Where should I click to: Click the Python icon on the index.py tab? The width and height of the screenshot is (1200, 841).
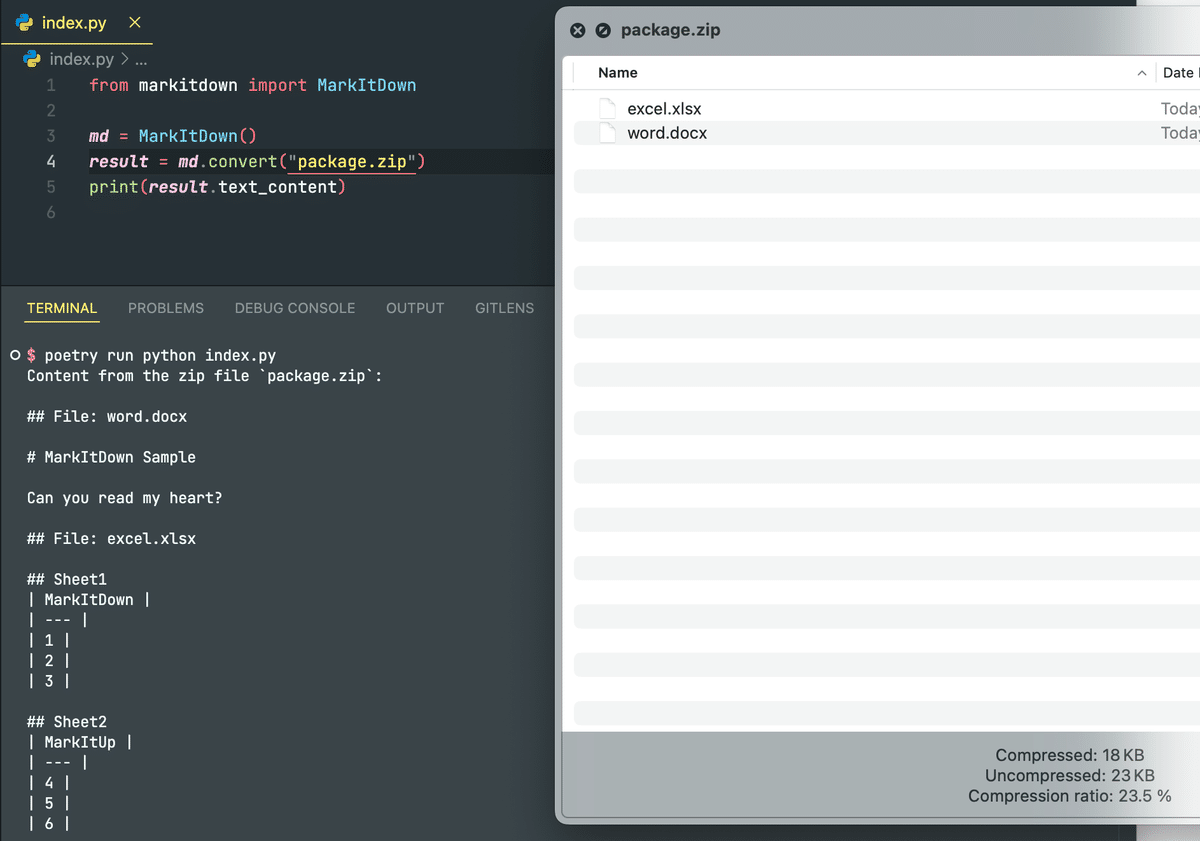tap(25, 23)
